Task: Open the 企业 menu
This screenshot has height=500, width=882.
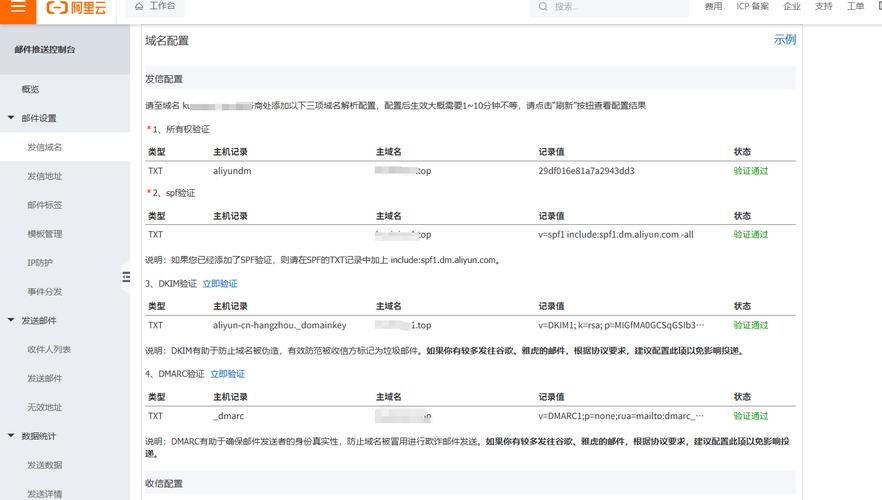Action: click(x=791, y=6)
